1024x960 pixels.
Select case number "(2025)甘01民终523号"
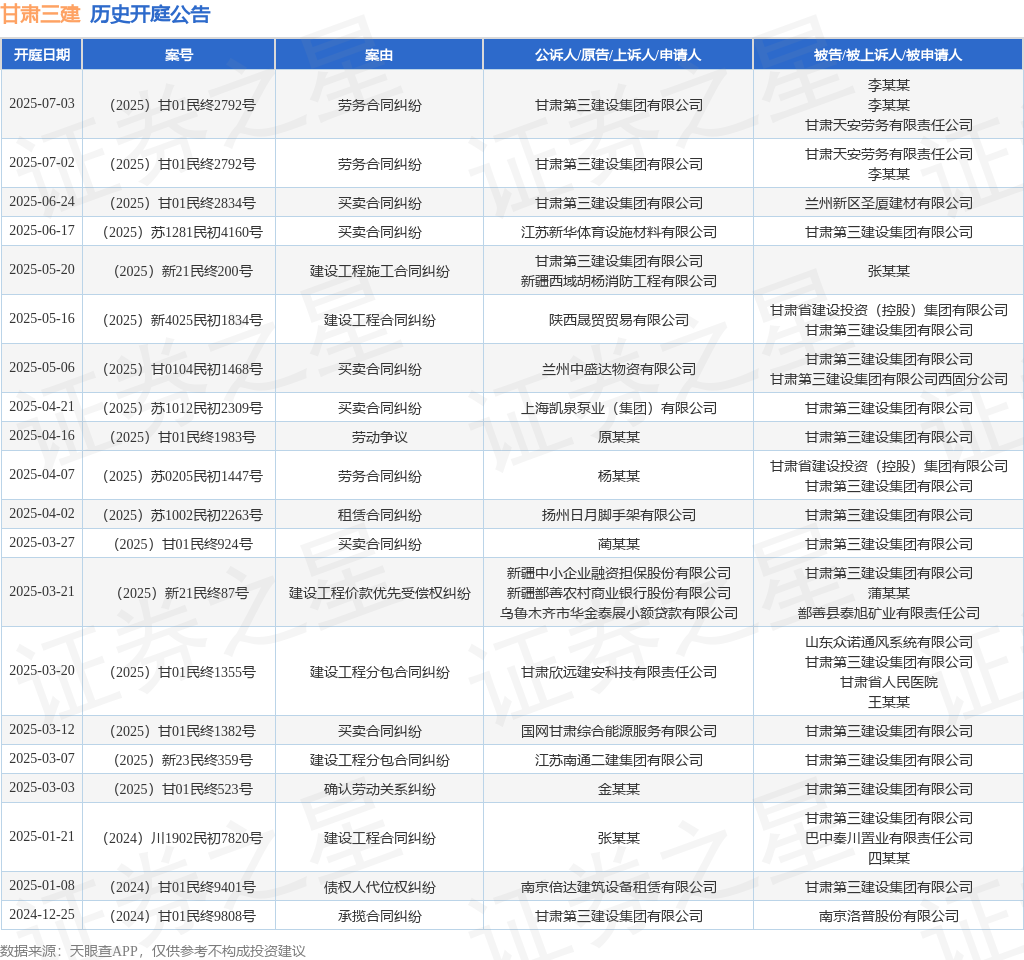pyautogui.click(x=182, y=789)
